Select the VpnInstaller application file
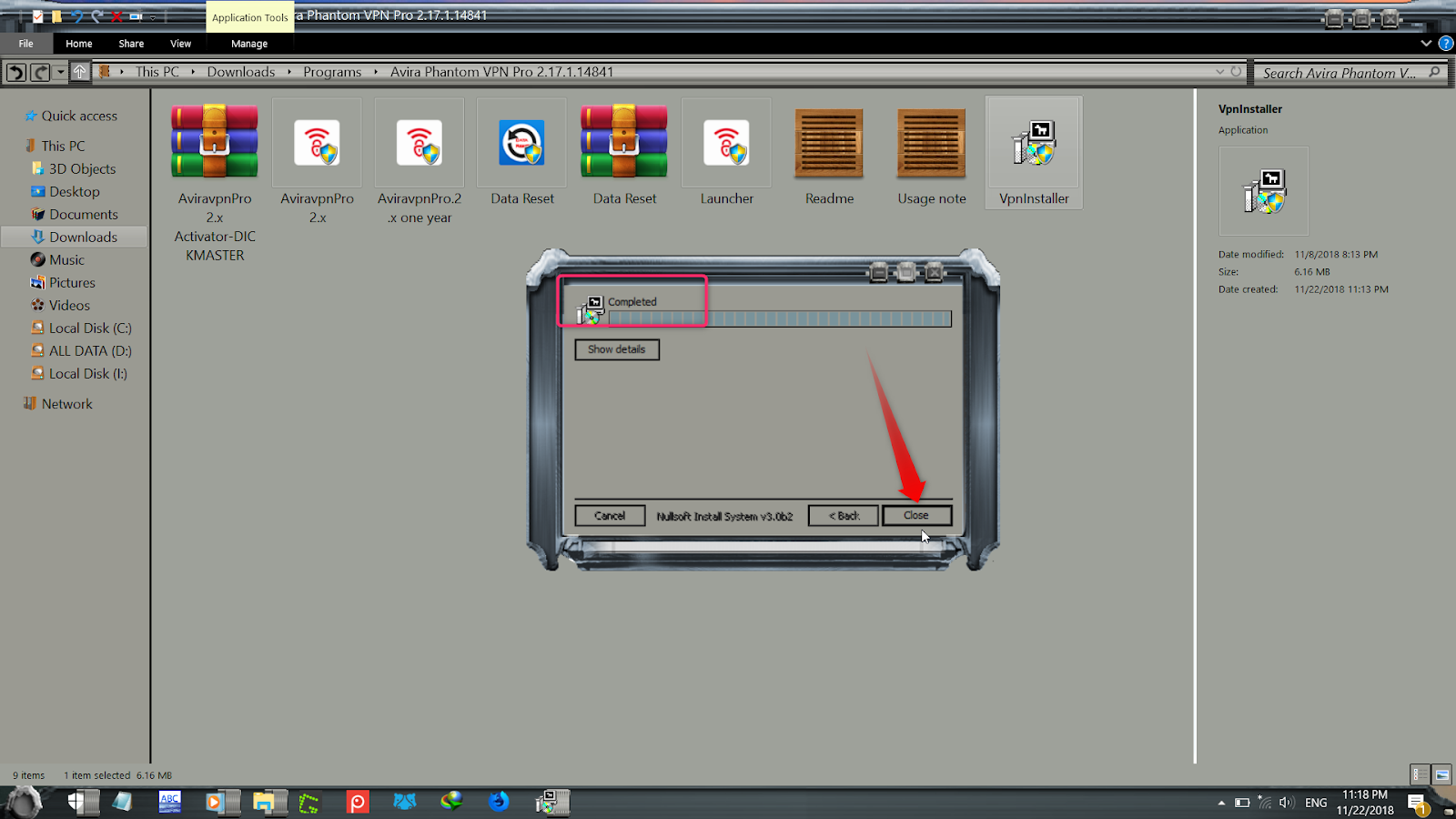 pos(1034,153)
